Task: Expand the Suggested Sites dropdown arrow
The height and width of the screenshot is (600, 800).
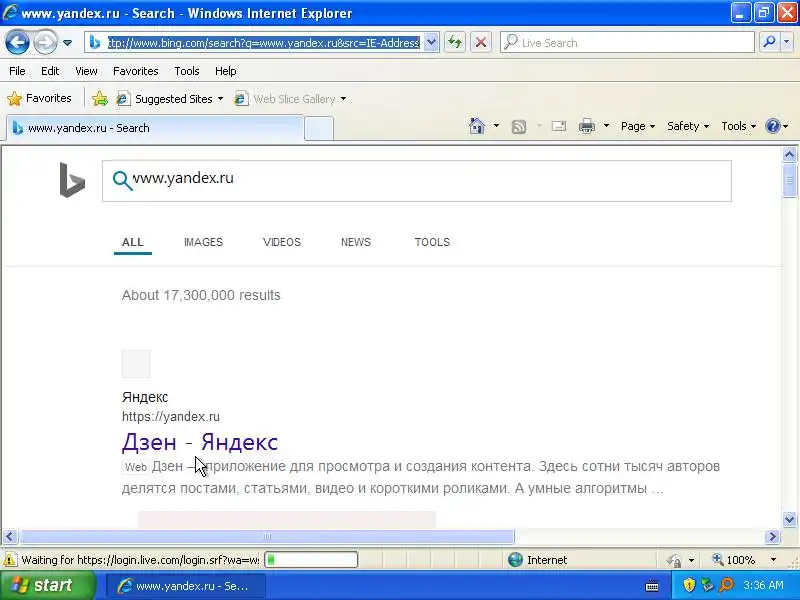Action: pyautogui.click(x=220, y=98)
